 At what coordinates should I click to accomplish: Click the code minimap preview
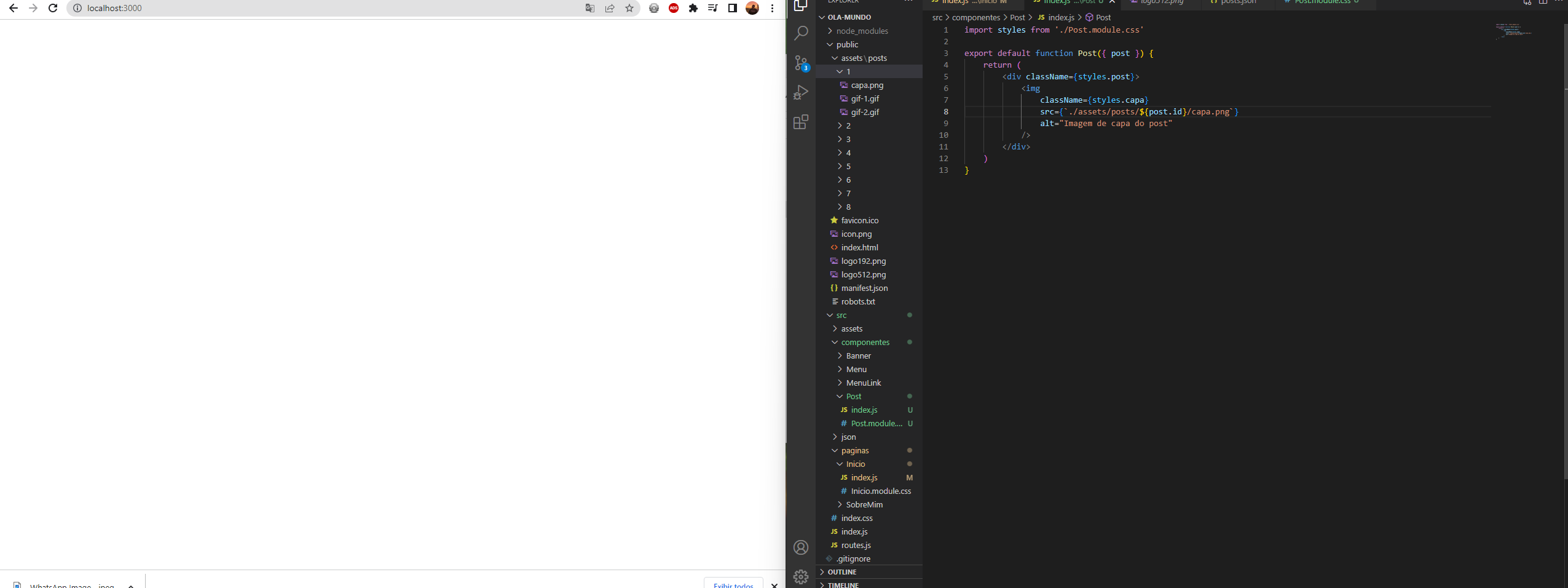tap(1513, 31)
